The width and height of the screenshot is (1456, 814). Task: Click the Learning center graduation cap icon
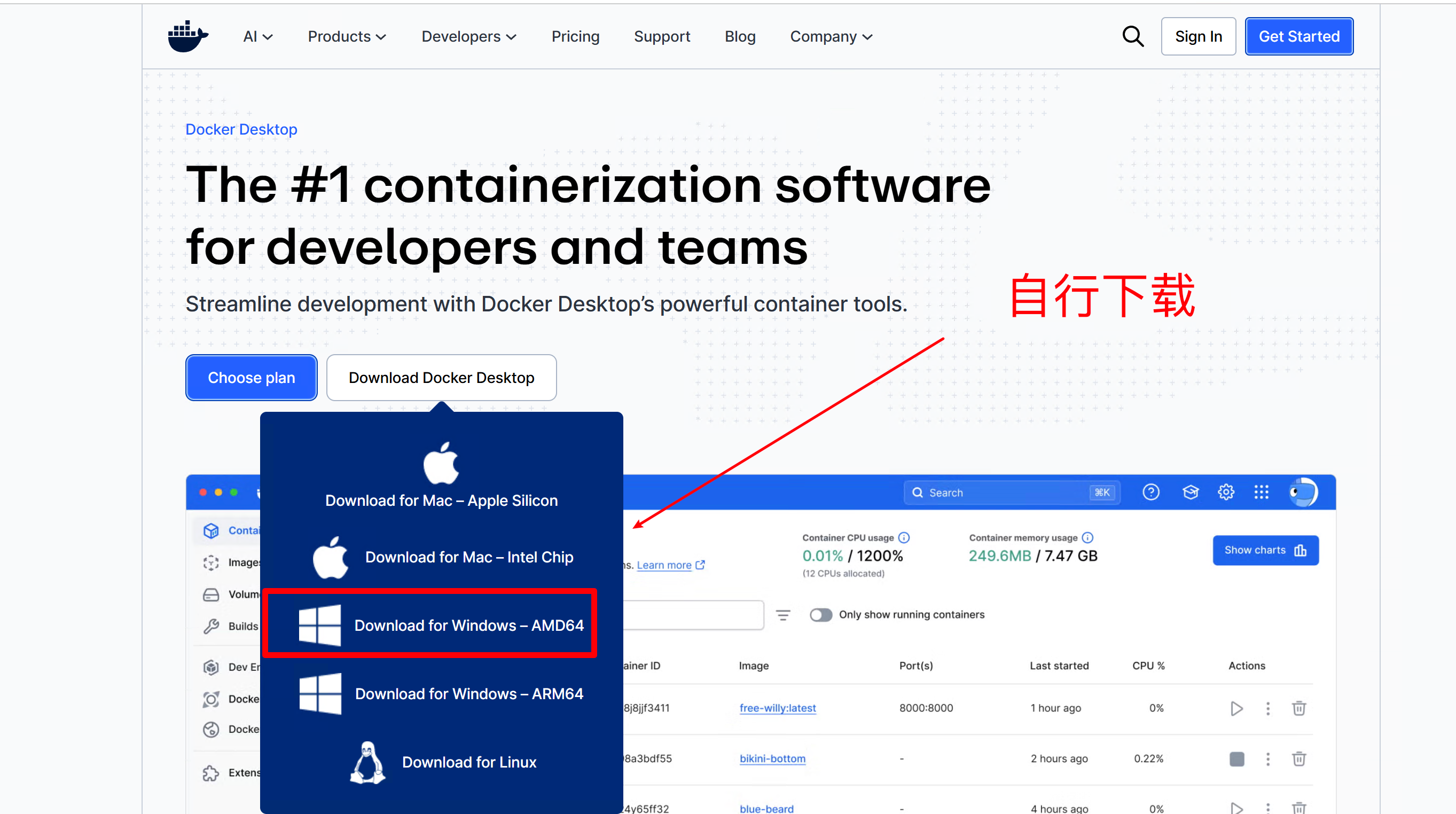1191,492
